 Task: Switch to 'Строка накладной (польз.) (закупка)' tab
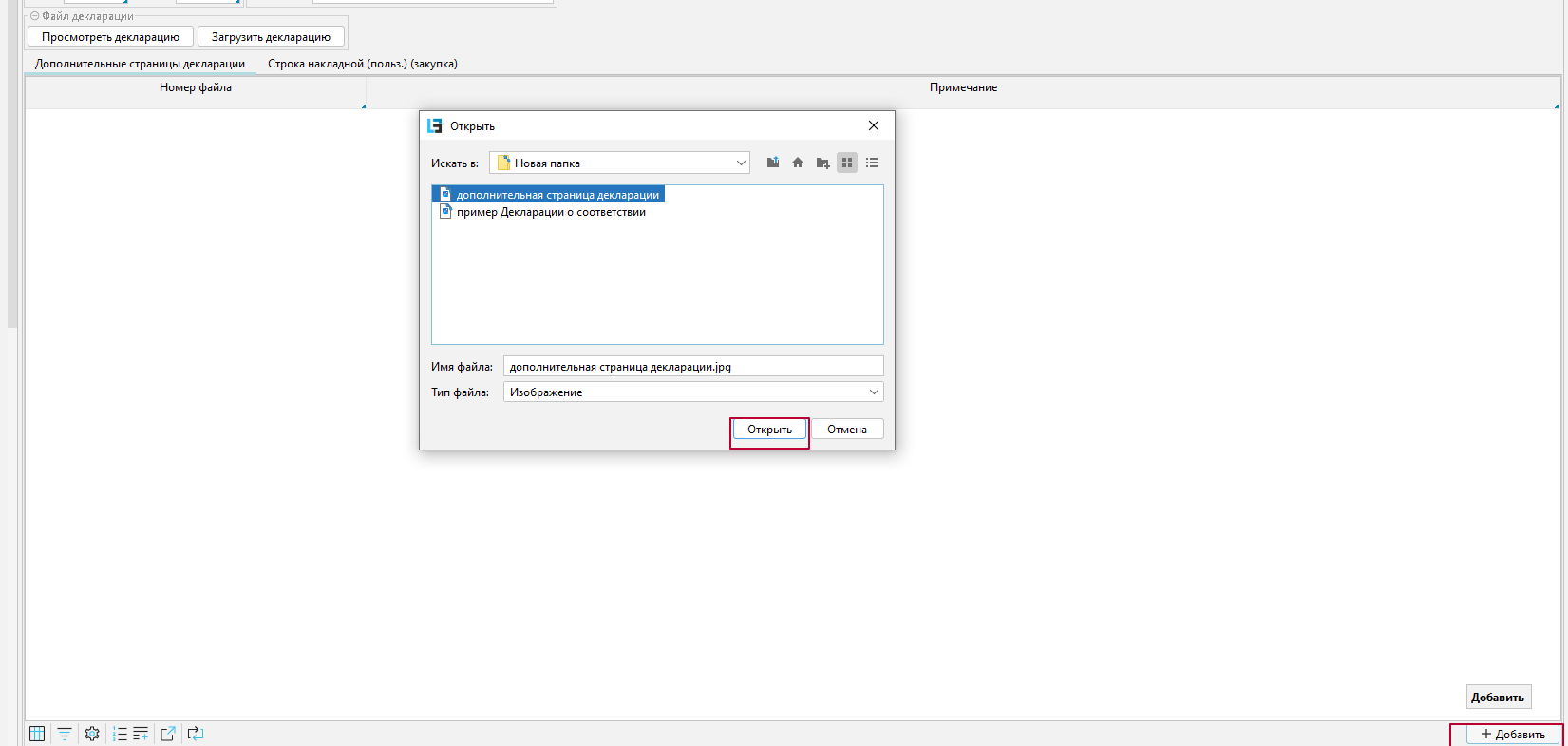362,64
